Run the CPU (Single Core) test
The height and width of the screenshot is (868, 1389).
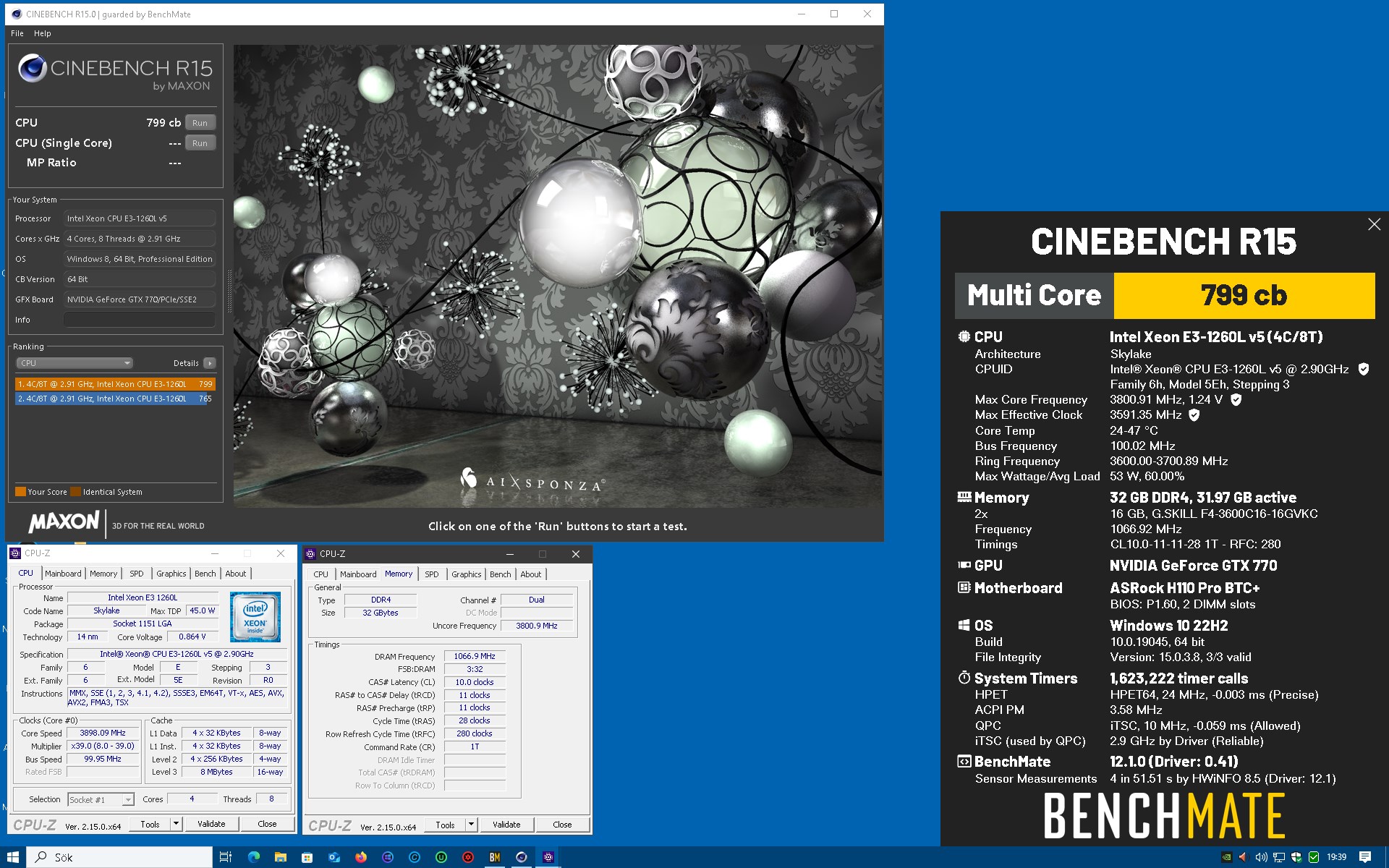(200, 143)
